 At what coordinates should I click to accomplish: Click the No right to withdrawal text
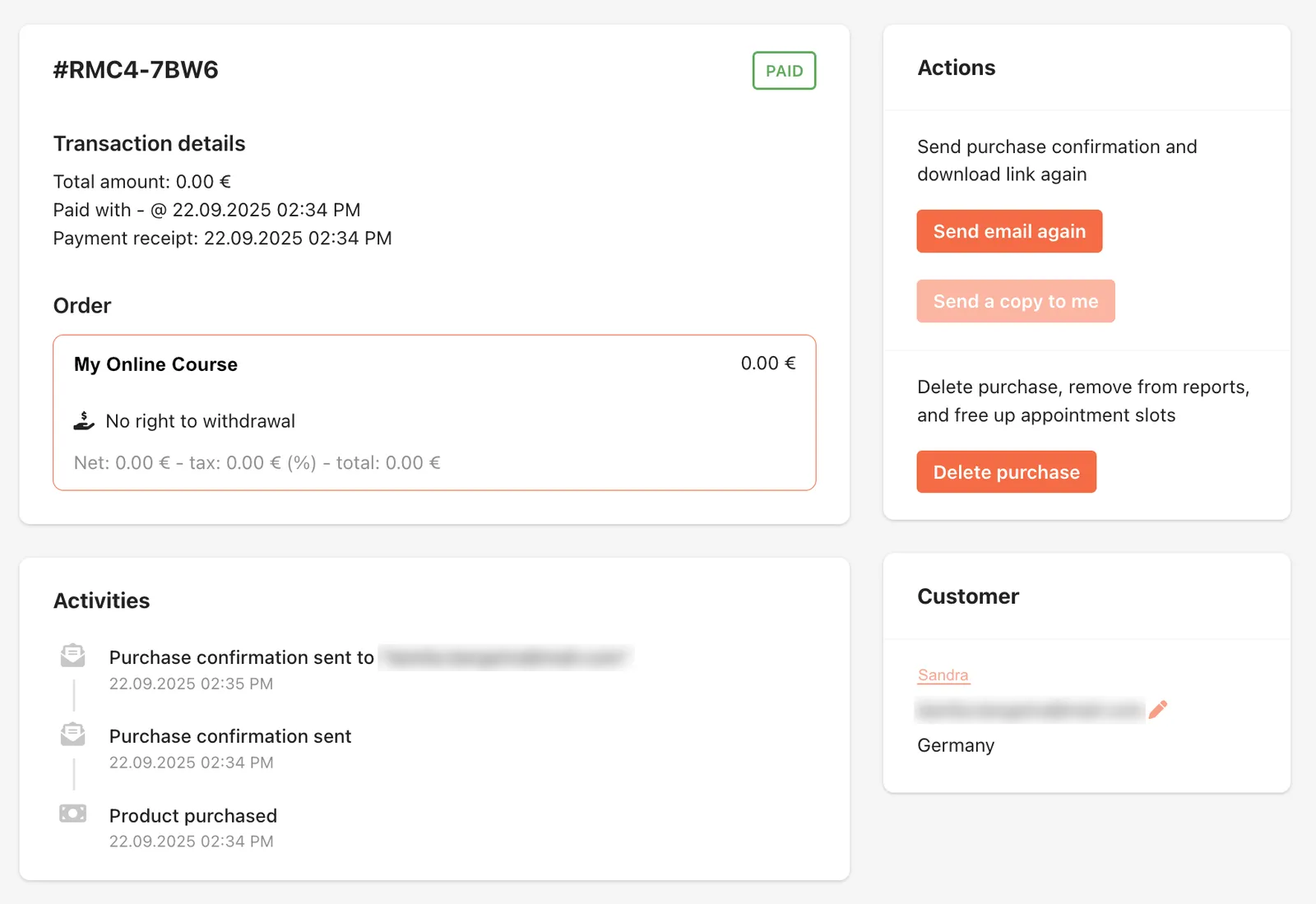tap(200, 421)
